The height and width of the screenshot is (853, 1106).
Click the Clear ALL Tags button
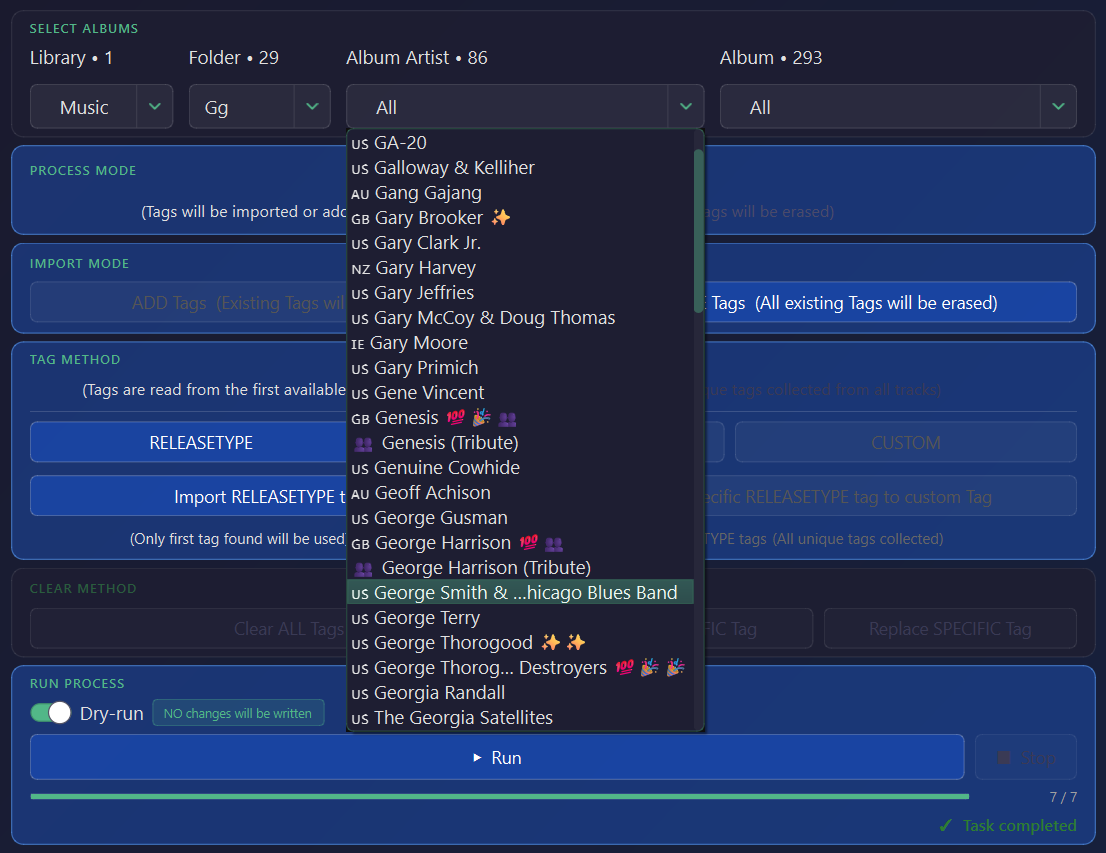pyautogui.click(x=289, y=629)
